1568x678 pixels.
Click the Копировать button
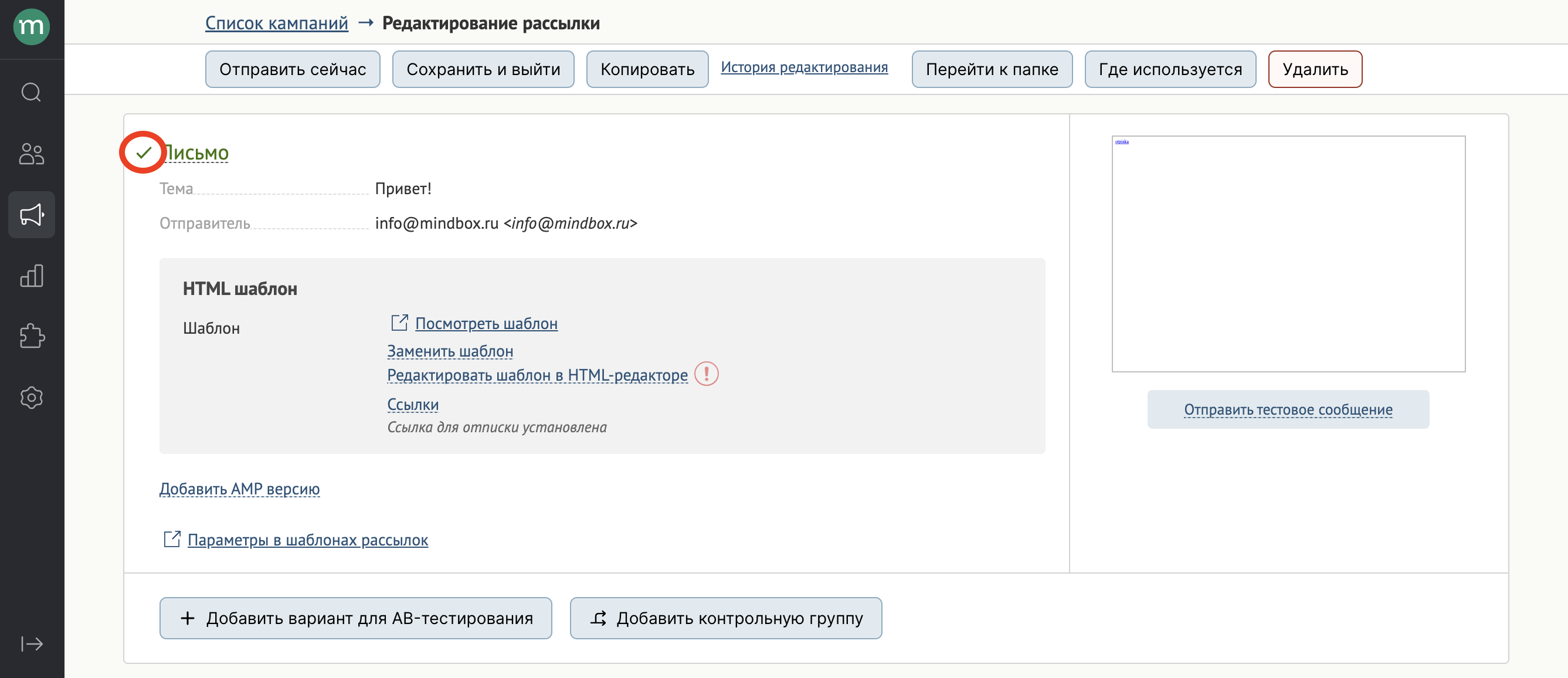pyautogui.click(x=647, y=69)
